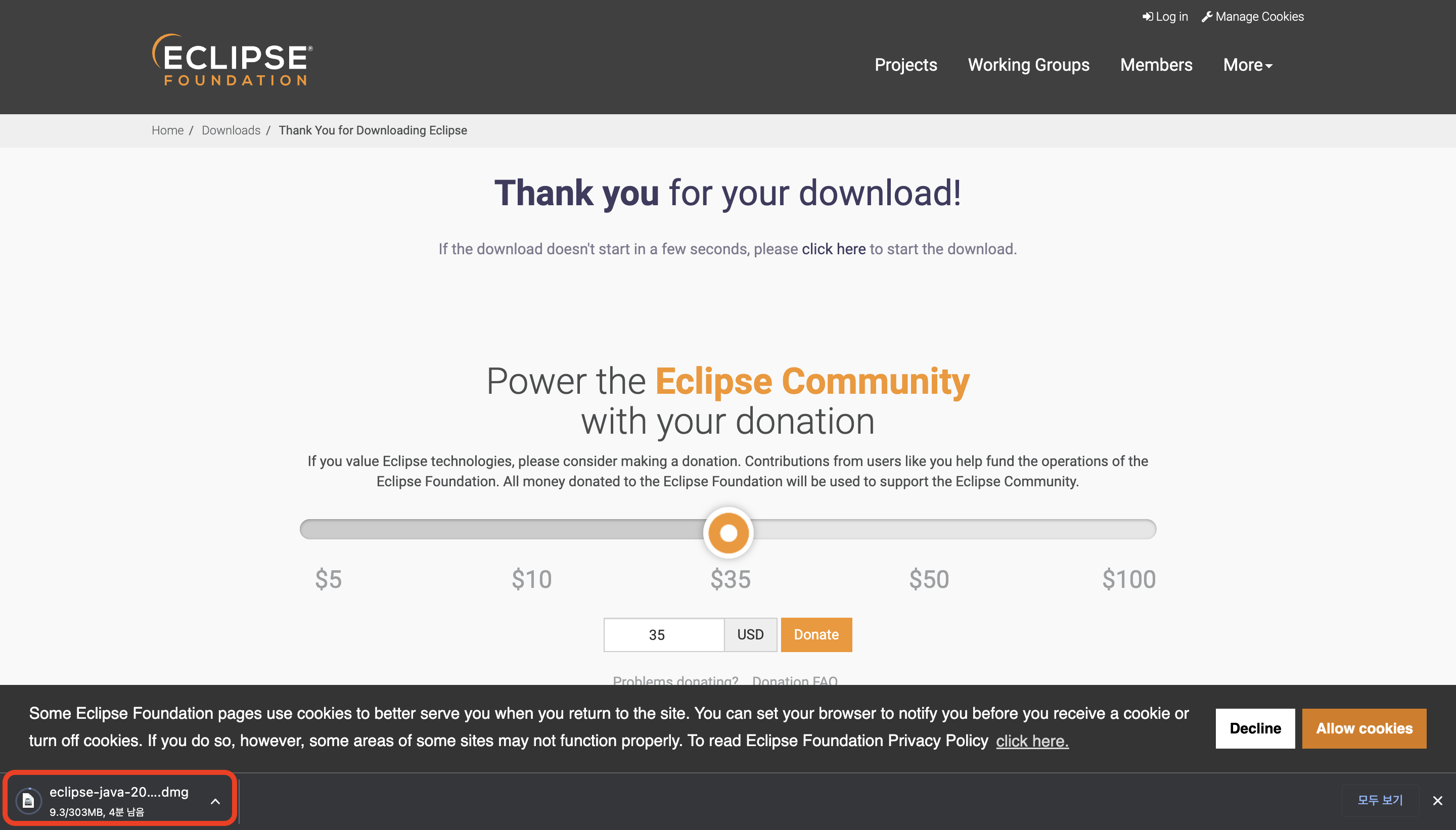Close the downloads bar with X

(x=1437, y=800)
